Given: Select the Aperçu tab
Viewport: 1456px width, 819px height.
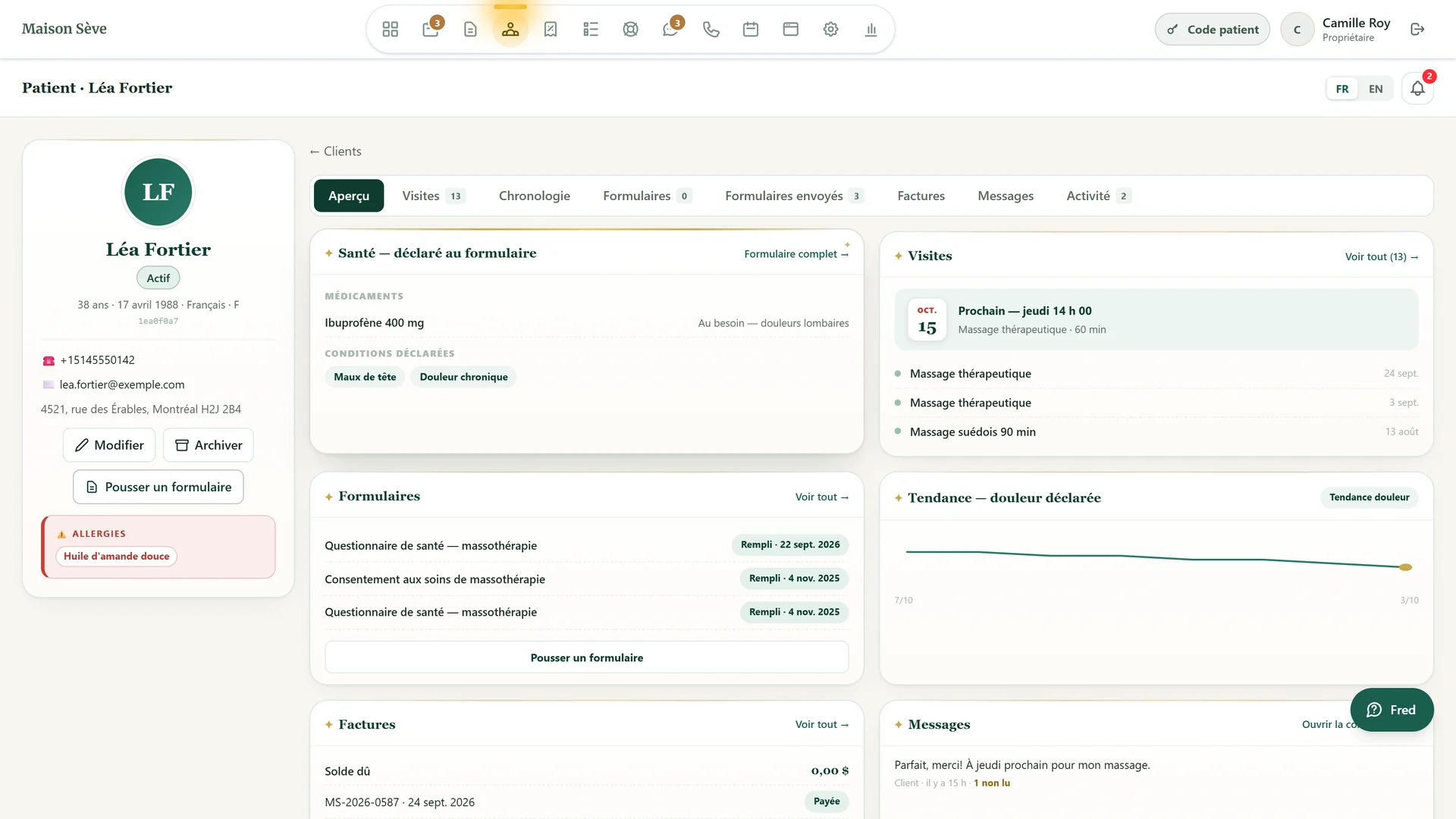Looking at the screenshot, I should click(x=349, y=196).
